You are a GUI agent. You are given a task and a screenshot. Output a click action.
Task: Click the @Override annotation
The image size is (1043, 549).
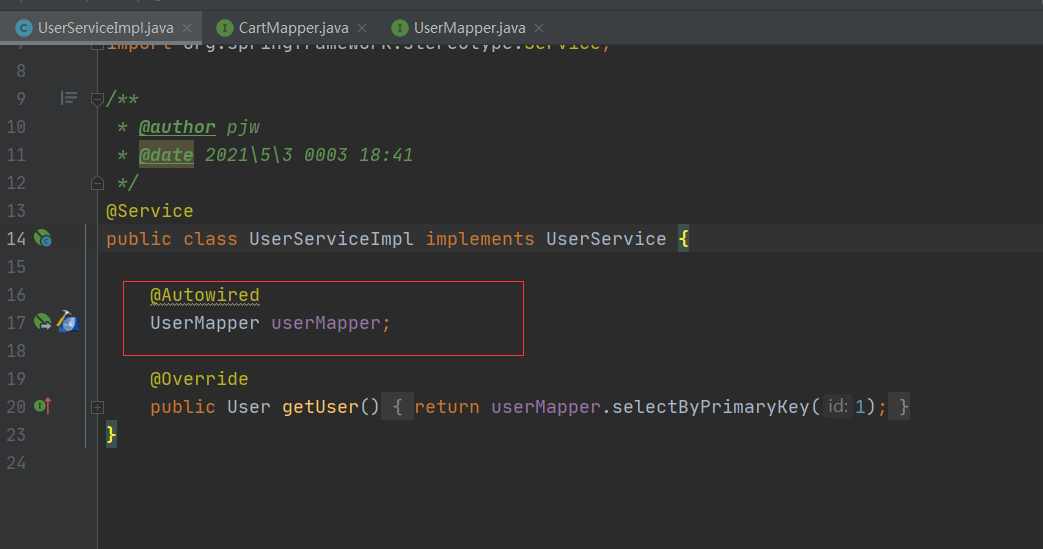pos(199,379)
